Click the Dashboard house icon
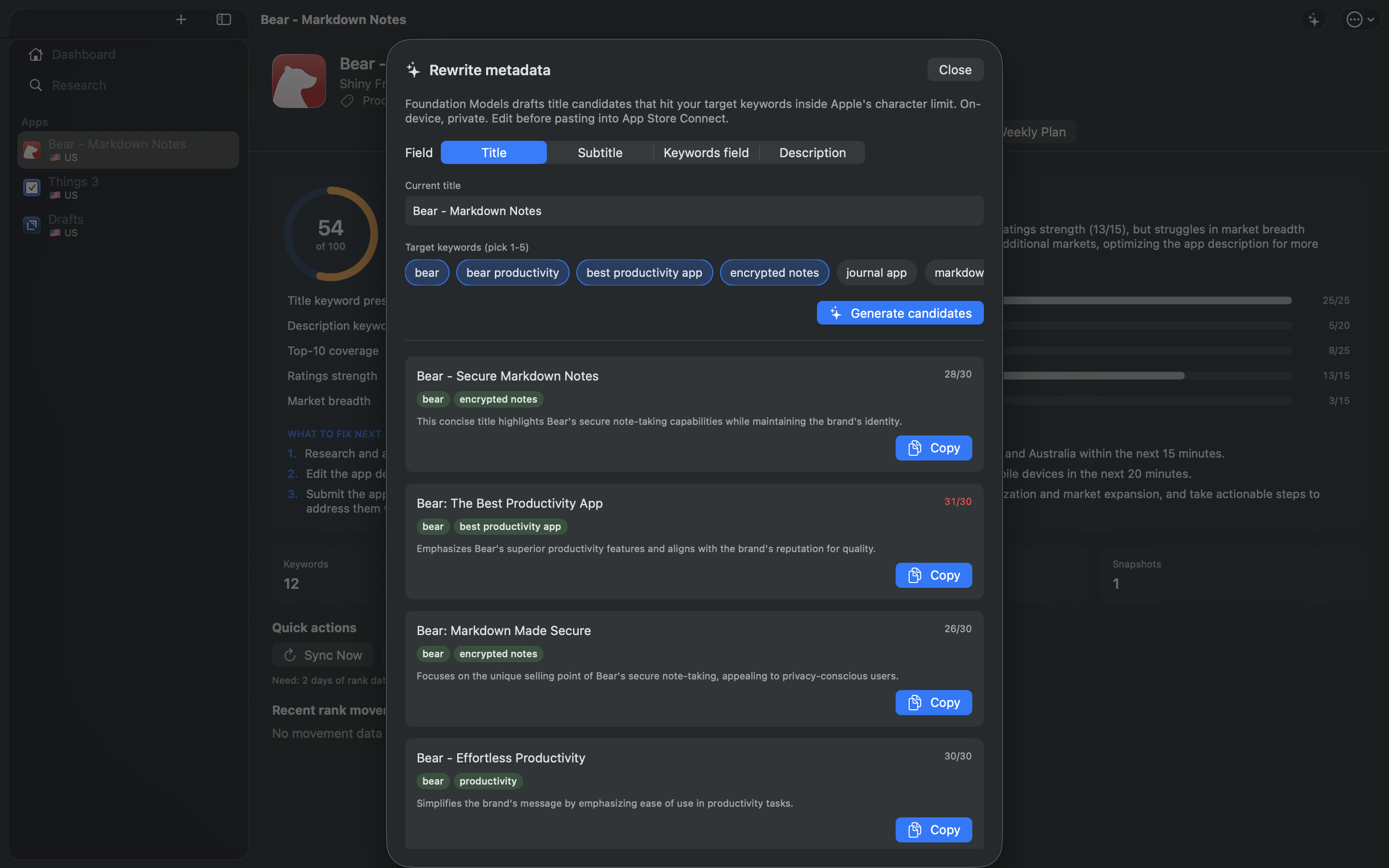The height and width of the screenshot is (868, 1389). point(36,54)
